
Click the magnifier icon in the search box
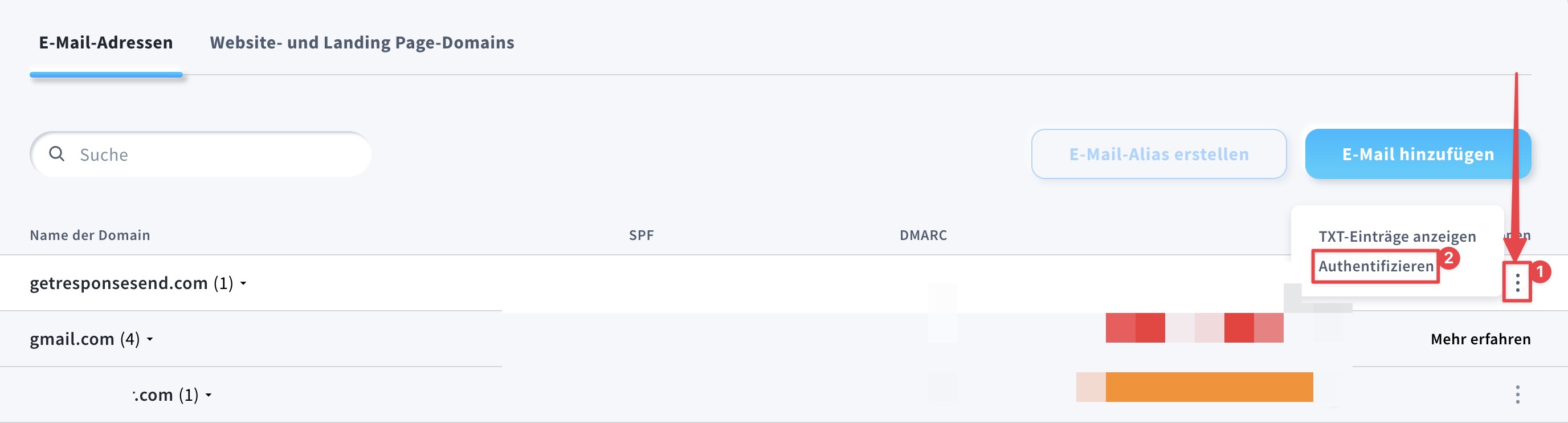pyautogui.click(x=56, y=154)
